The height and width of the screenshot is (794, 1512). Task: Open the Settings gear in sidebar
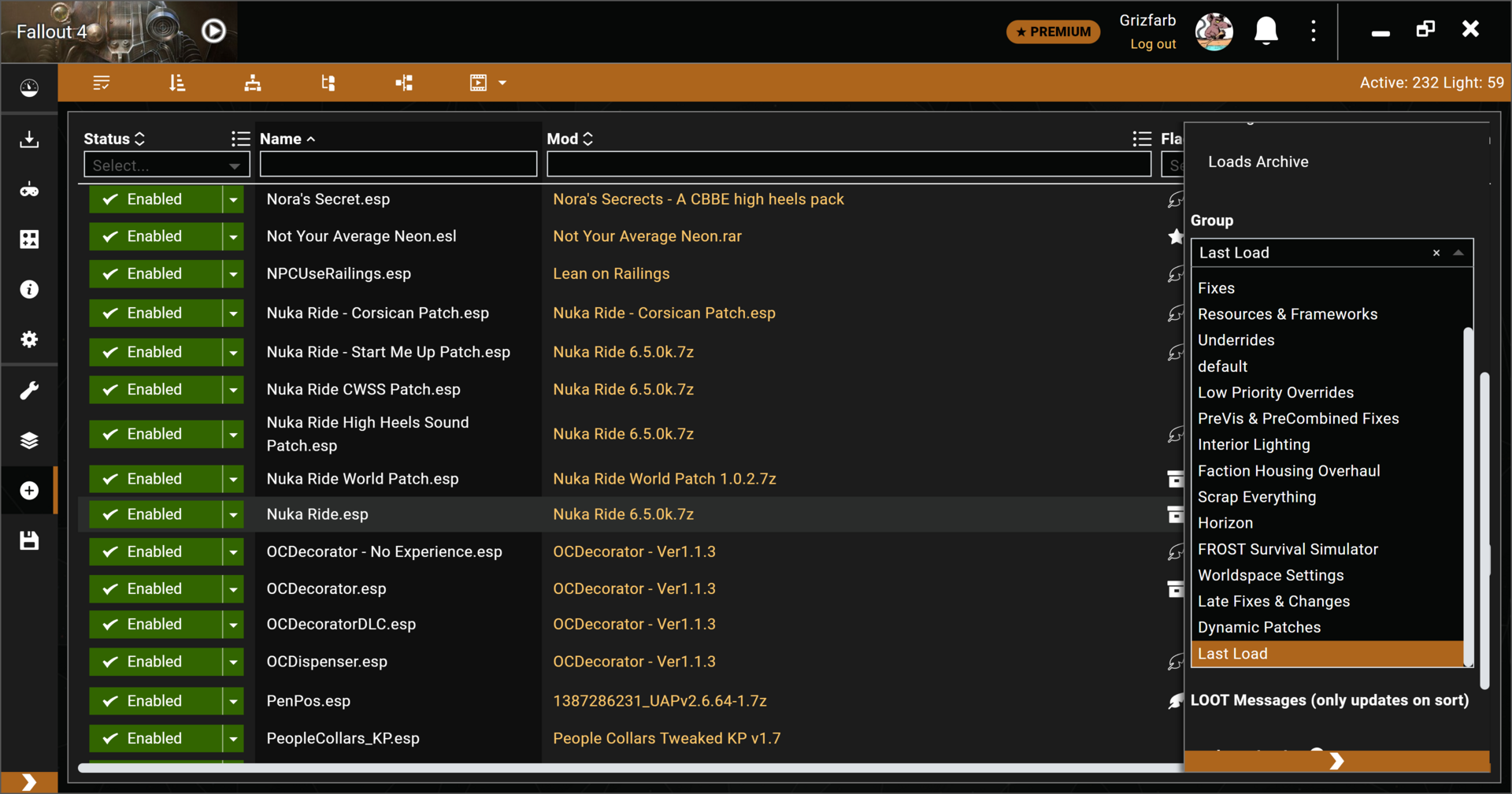[x=29, y=339]
